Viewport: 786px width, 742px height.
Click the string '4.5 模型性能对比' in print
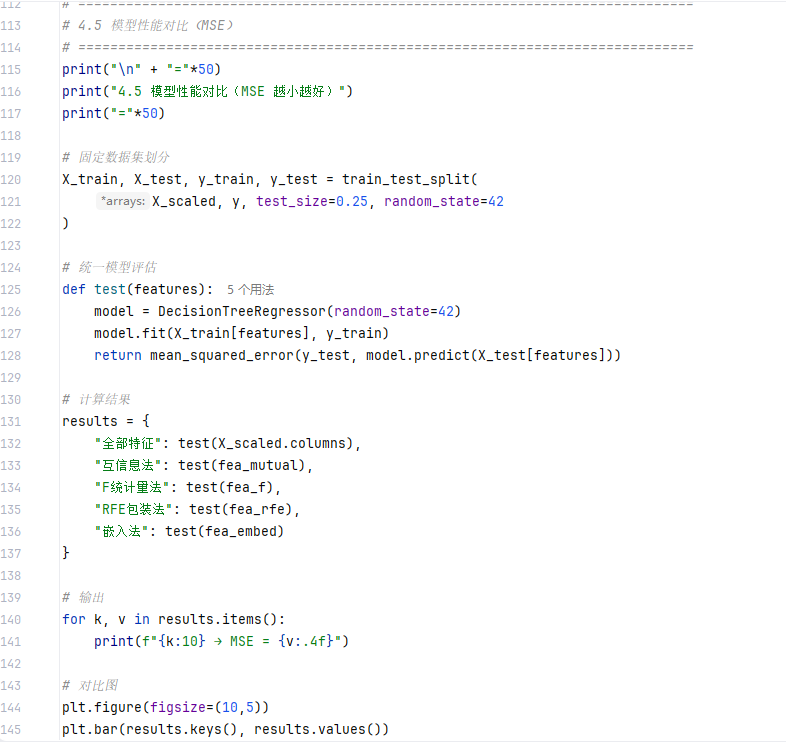click(229, 92)
